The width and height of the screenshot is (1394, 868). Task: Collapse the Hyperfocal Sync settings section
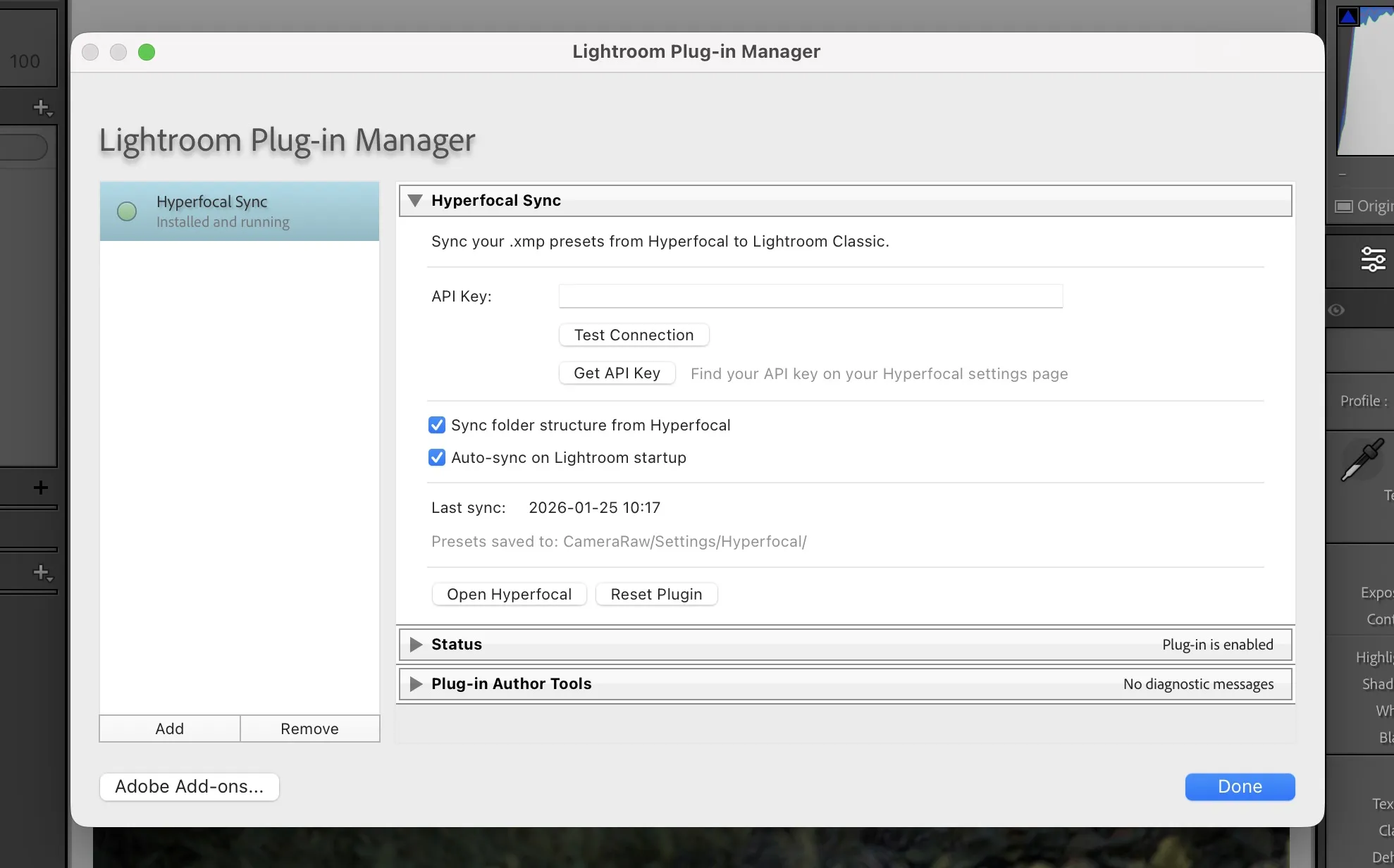click(414, 200)
